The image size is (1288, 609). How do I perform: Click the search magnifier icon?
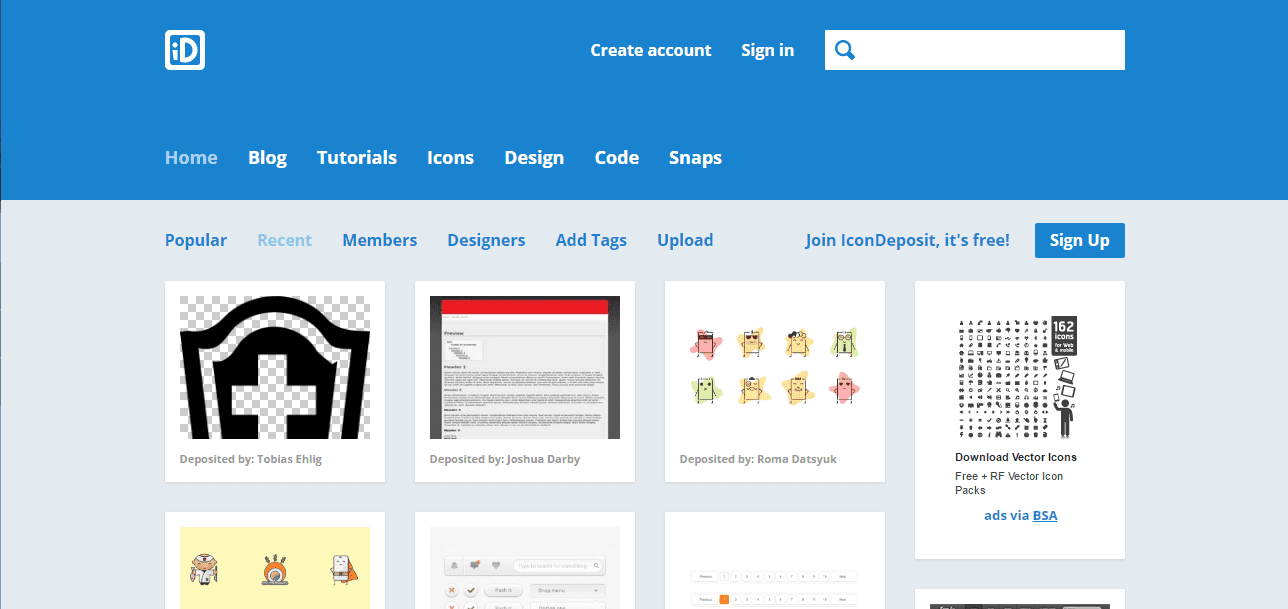point(845,50)
